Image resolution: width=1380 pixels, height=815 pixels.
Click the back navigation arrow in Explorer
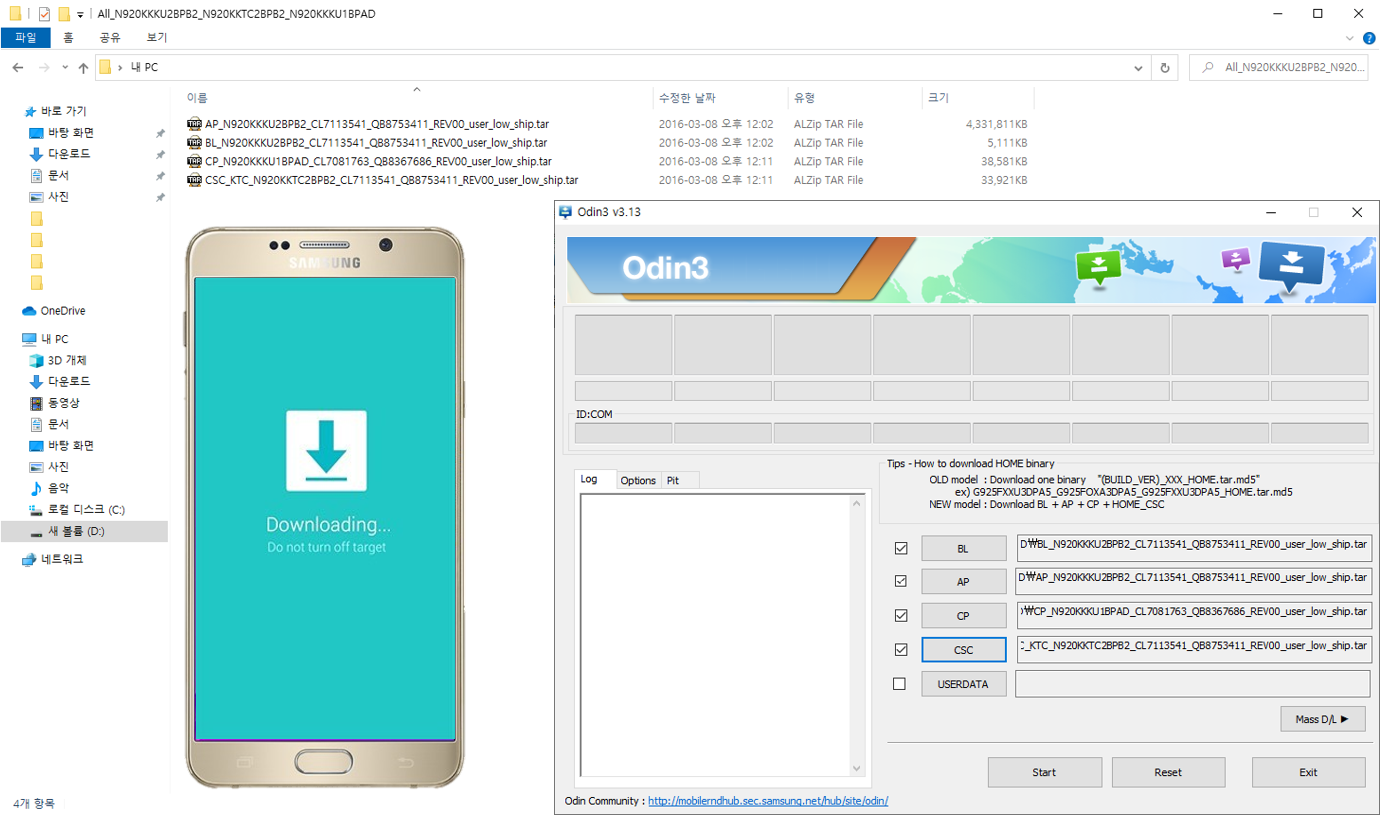point(18,68)
